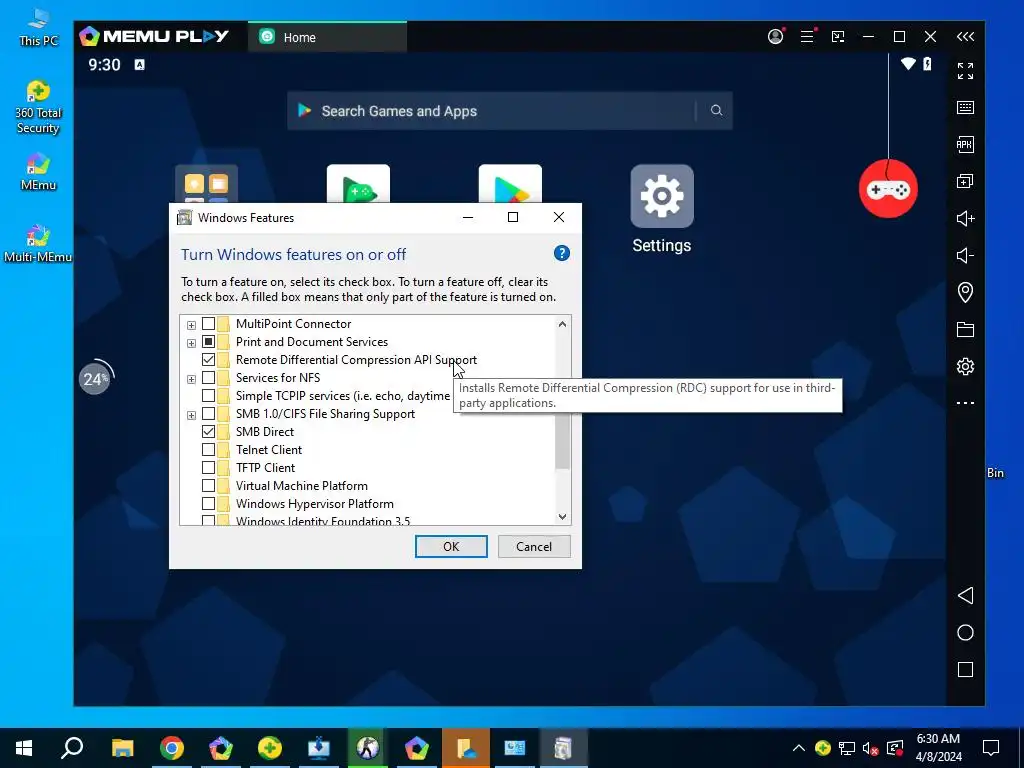Open MEmu sidebar settings gear
The width and height of the screenshot is (1024, 768).
click(x=965, y=366)
